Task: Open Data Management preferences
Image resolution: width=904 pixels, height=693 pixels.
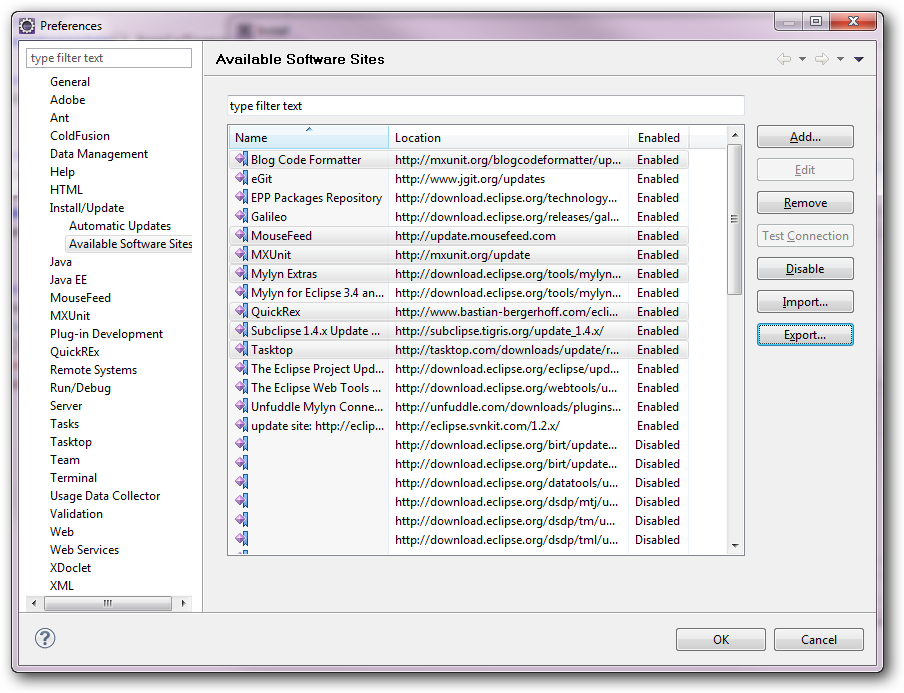Action: pyautogui.click(x=99, y=154)
